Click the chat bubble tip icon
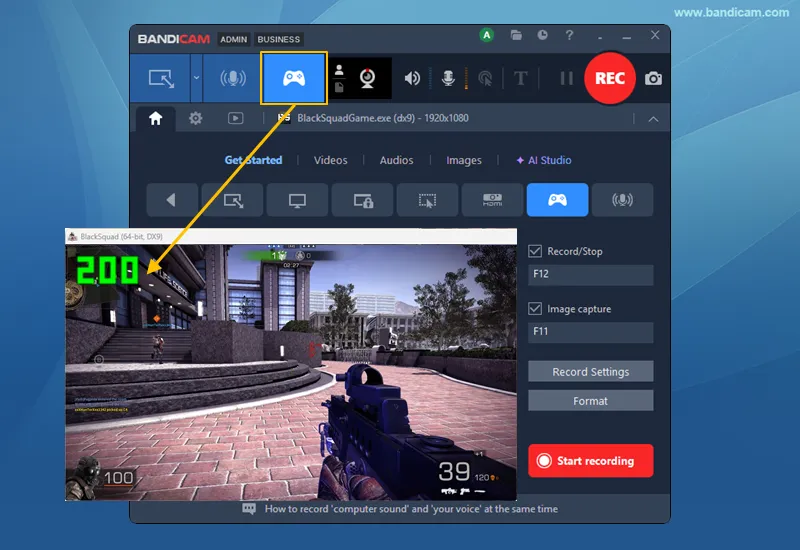The width and height of the screenshot is (800, 550). tap(249, 509)
